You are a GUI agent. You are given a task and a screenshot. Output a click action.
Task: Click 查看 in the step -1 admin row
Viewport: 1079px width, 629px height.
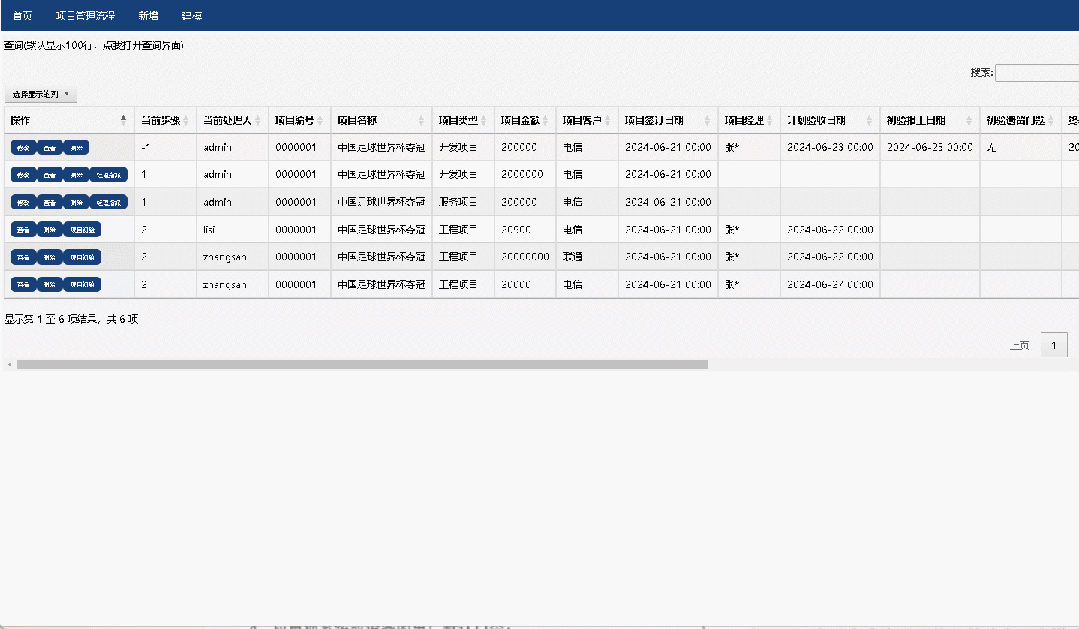(50, 147)
